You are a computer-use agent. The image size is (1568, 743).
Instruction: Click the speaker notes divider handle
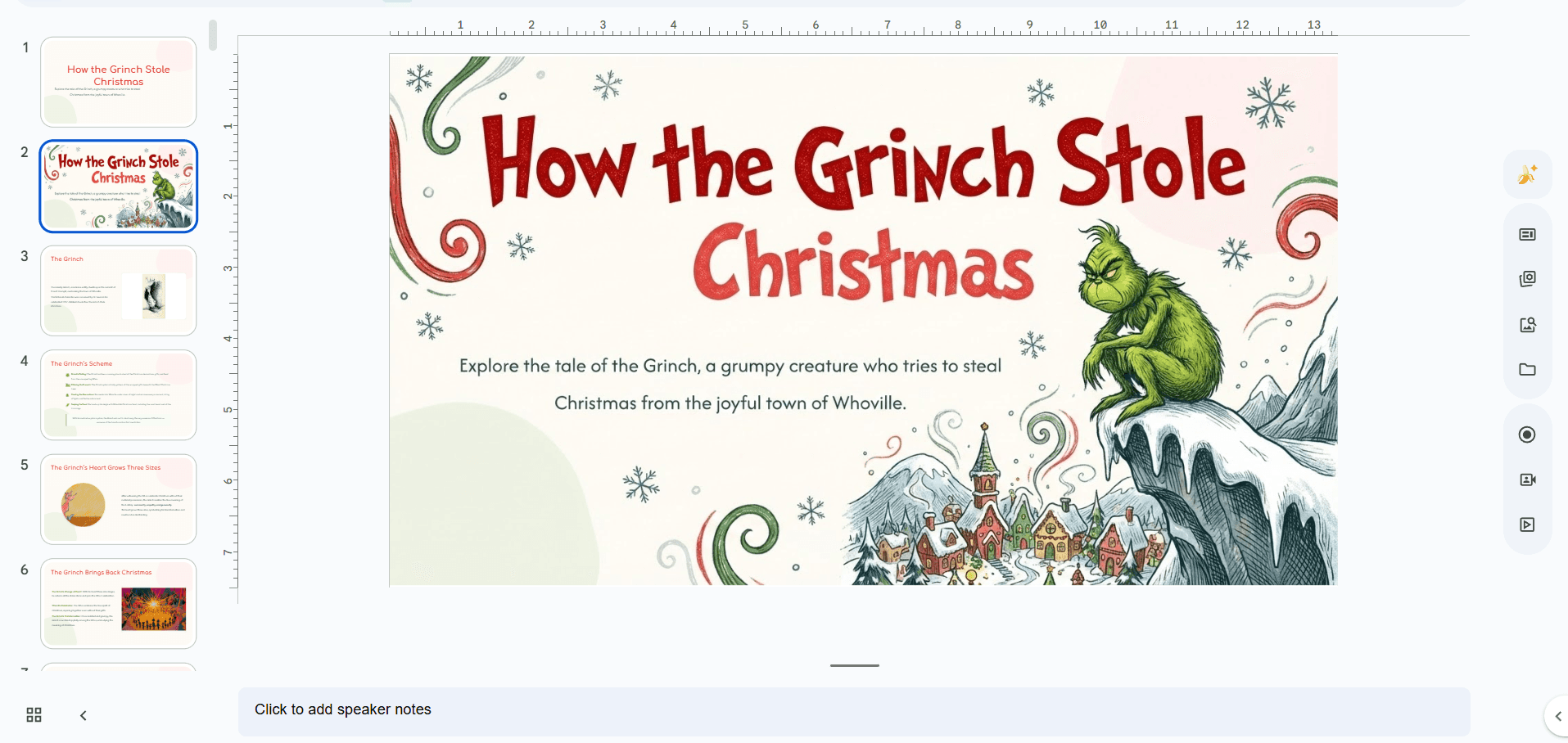click(x=854, y=665)
